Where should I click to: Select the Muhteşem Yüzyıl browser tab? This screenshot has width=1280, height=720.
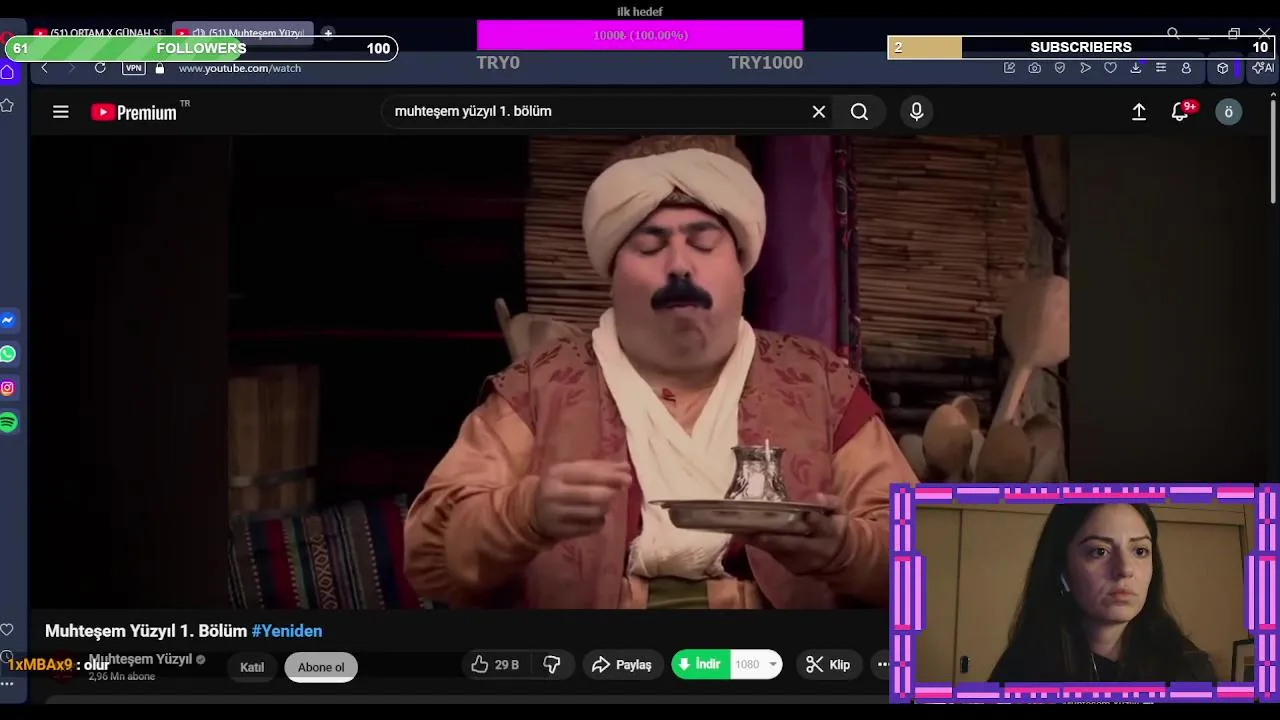(x=243, y=33)
